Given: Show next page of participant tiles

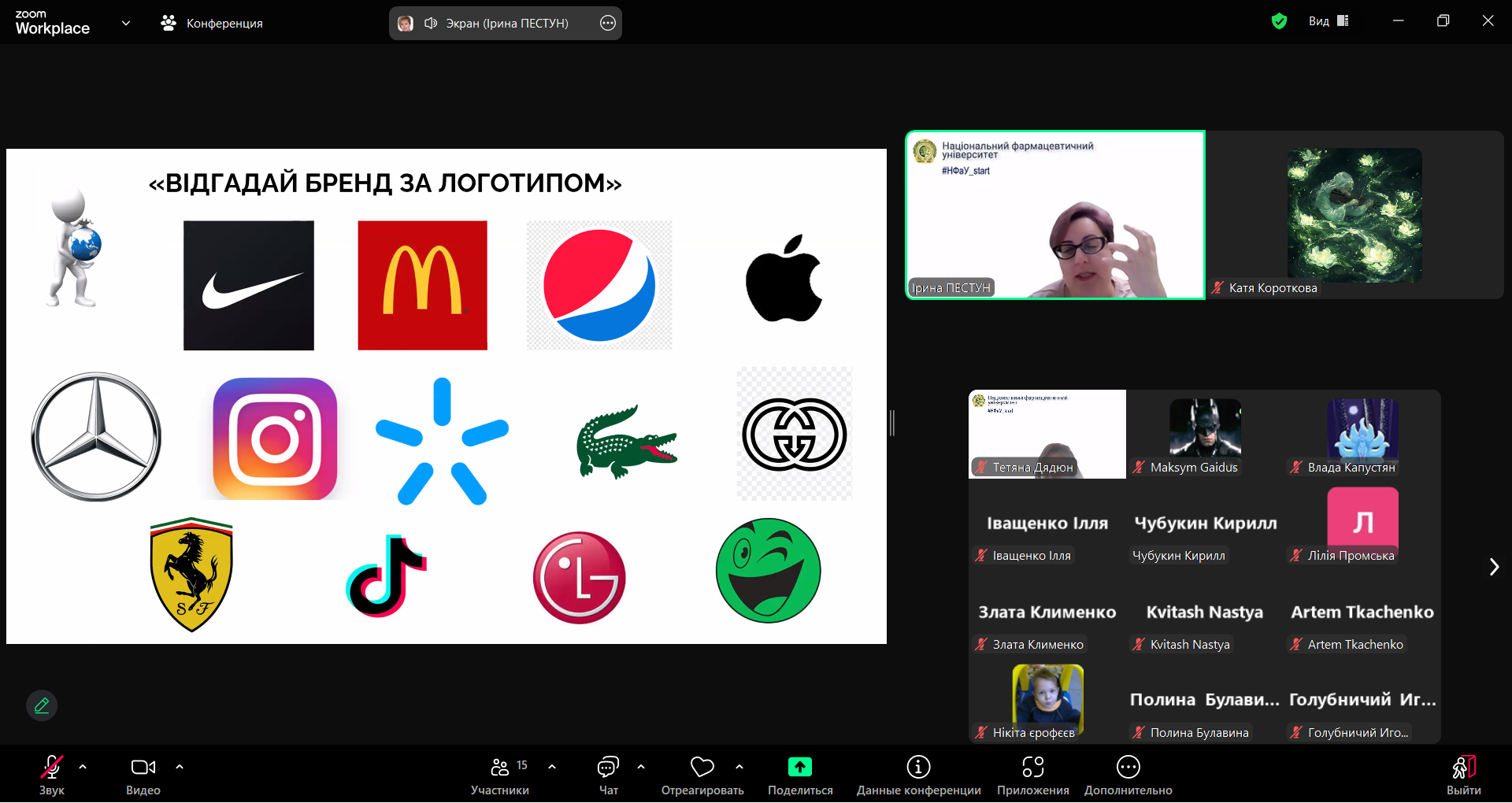Looking at the screenshot, I should [x=1494, y=567].
